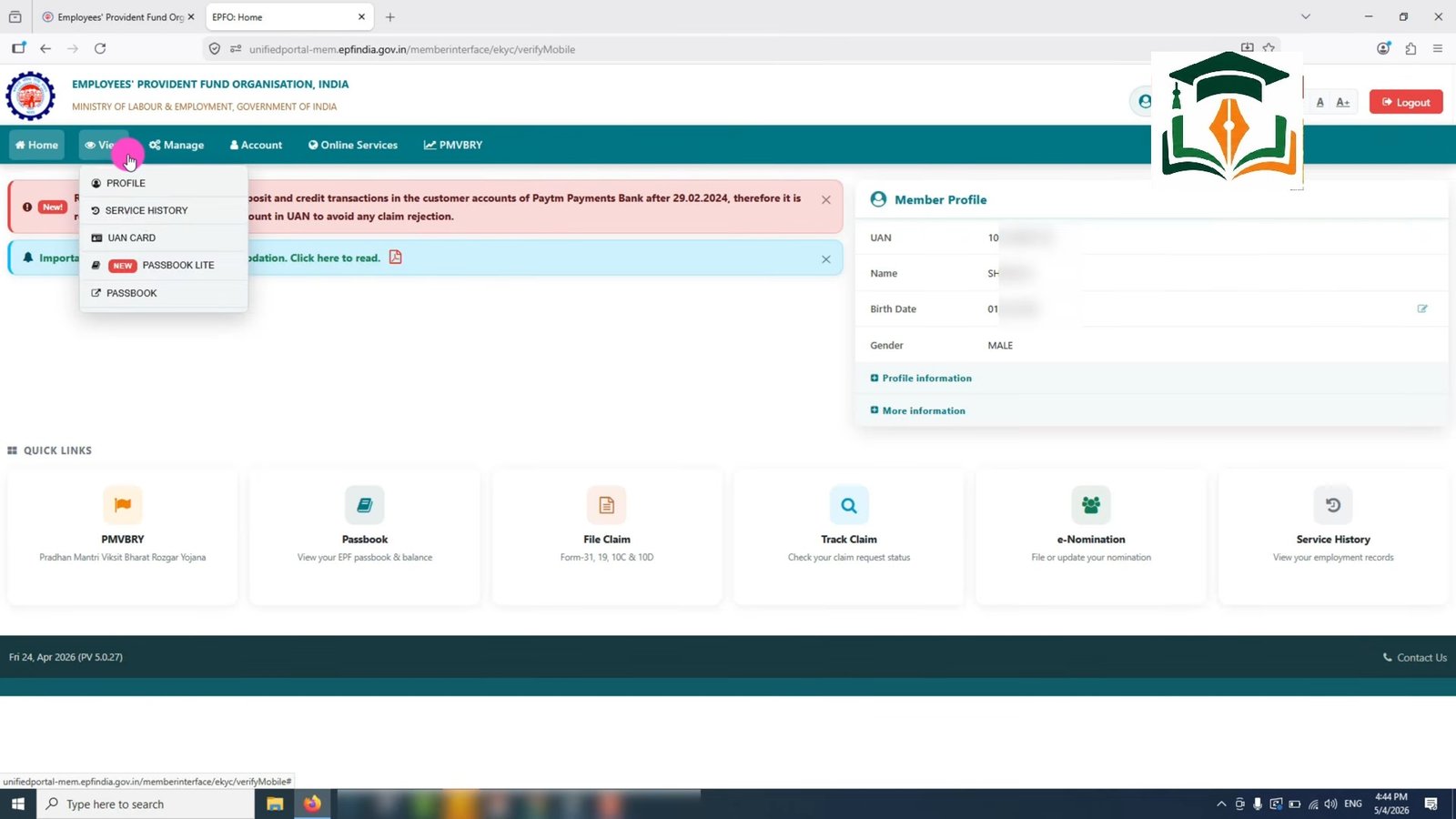The height and width of the screenshot is (819, 1456).
Task: Open the e-Nomination quick link title
Action: 1091,540
